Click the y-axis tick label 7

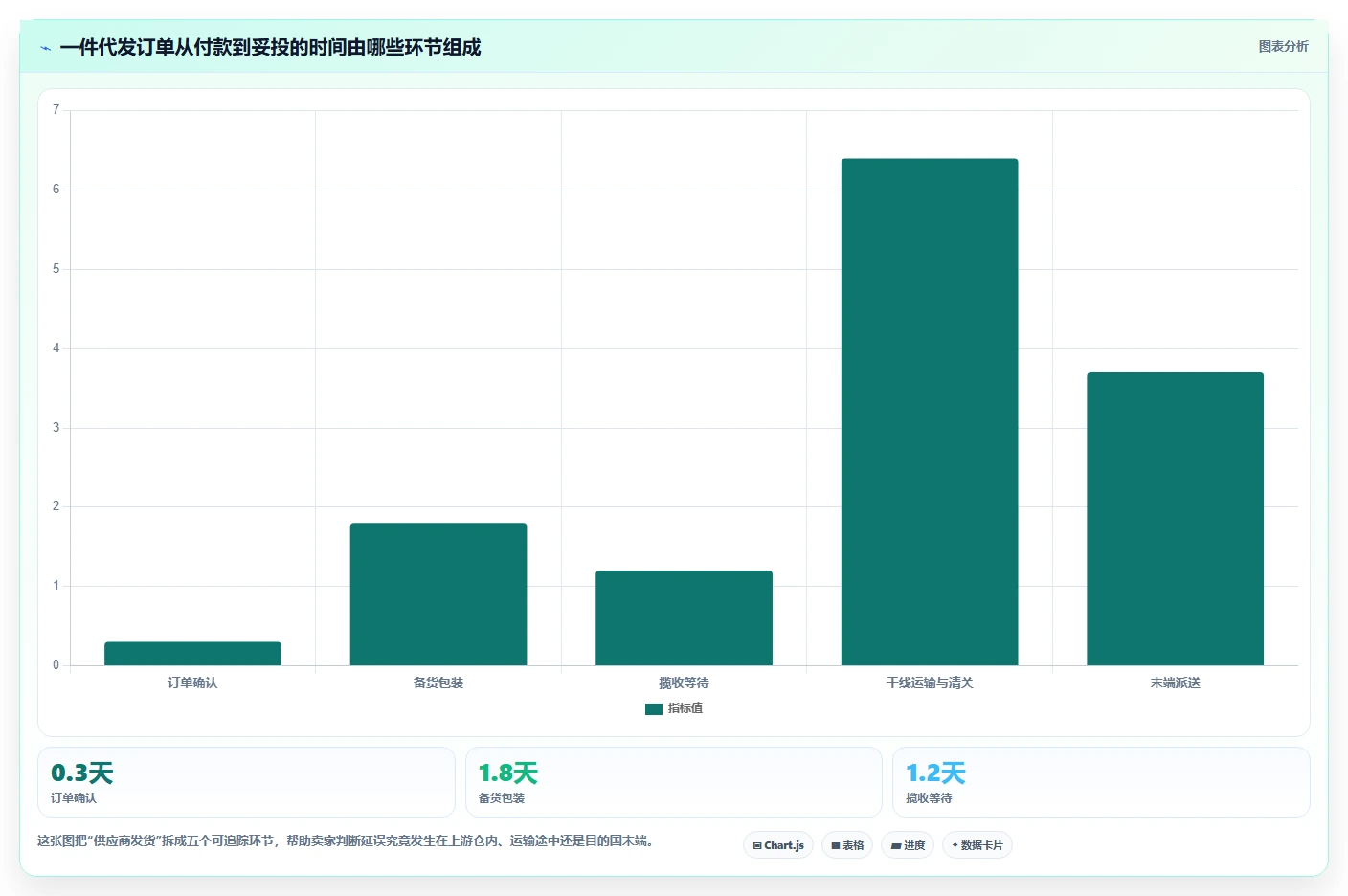click(x=56, y=110)
